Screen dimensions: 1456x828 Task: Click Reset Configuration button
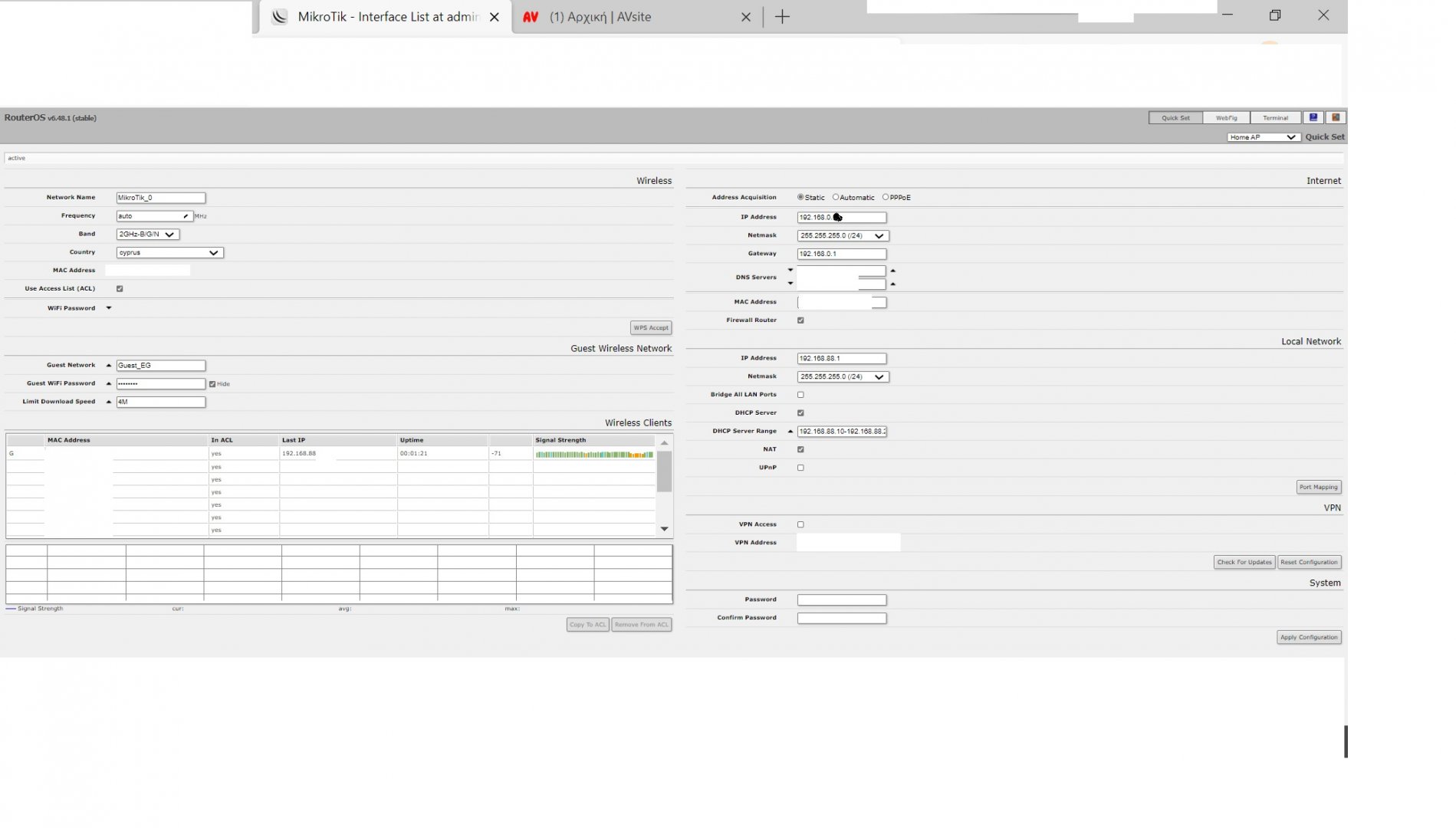tap(1309, 563)
